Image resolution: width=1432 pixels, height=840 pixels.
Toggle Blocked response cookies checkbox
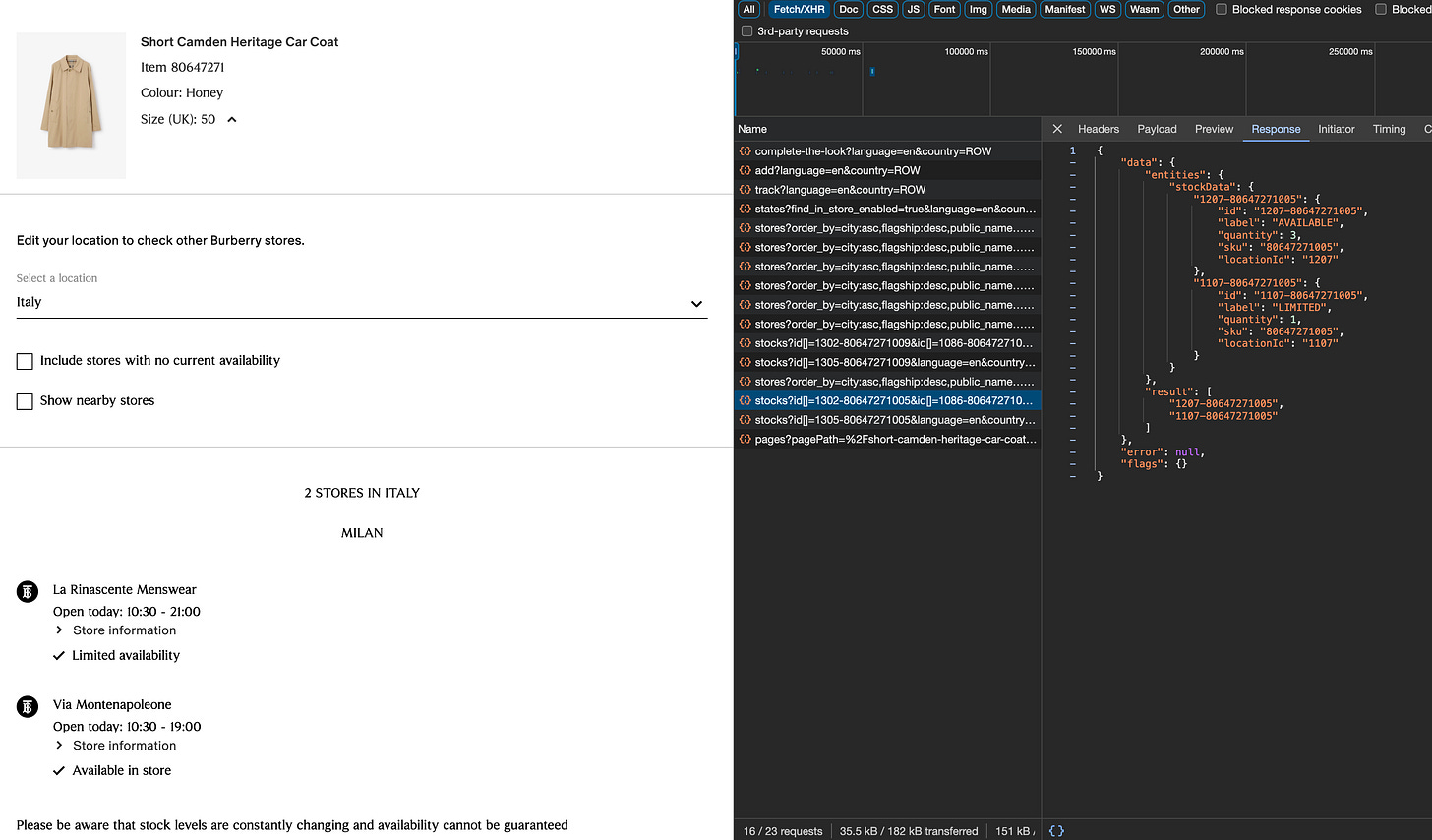1222,9
